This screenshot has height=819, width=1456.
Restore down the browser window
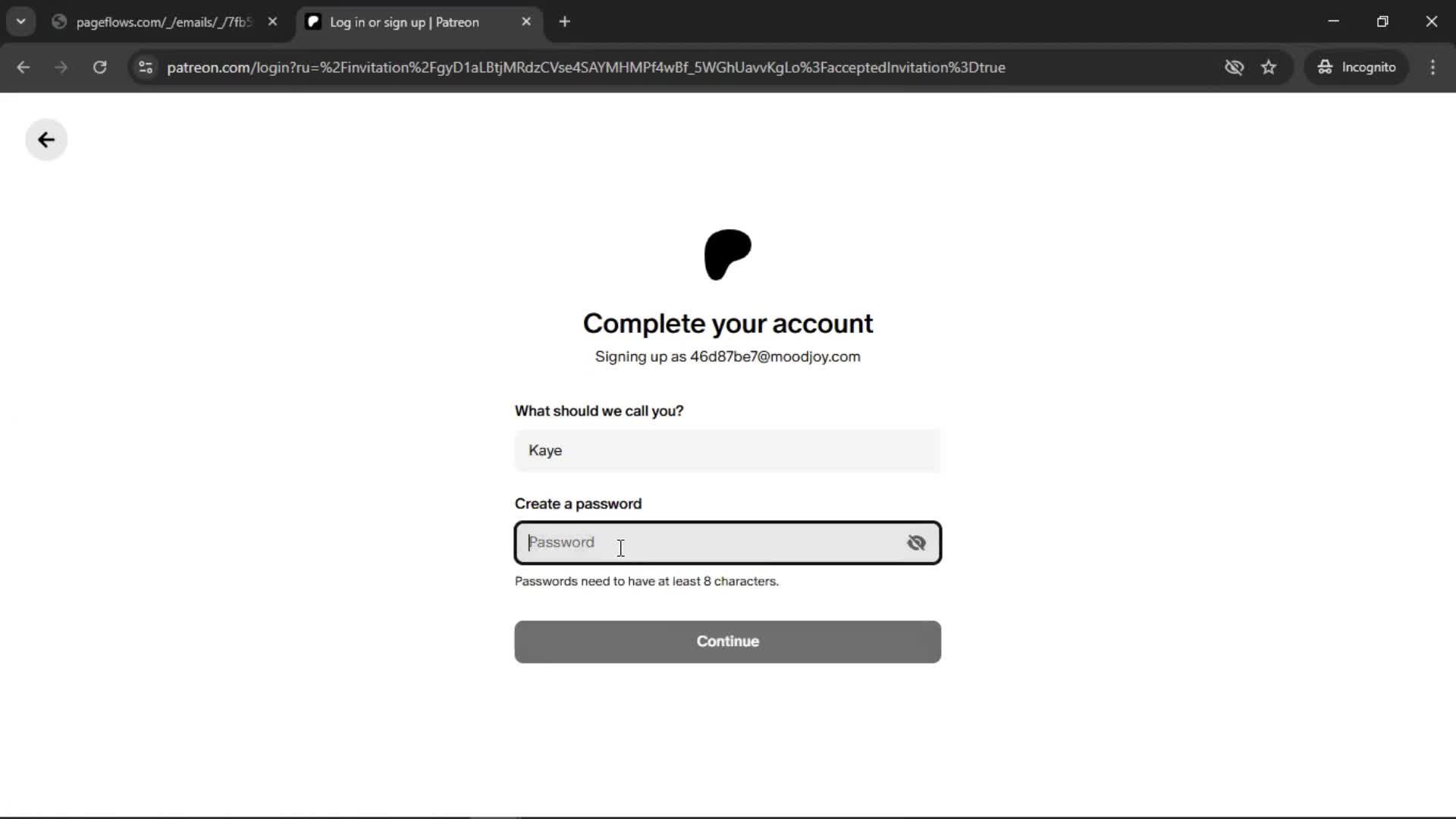1382,21
